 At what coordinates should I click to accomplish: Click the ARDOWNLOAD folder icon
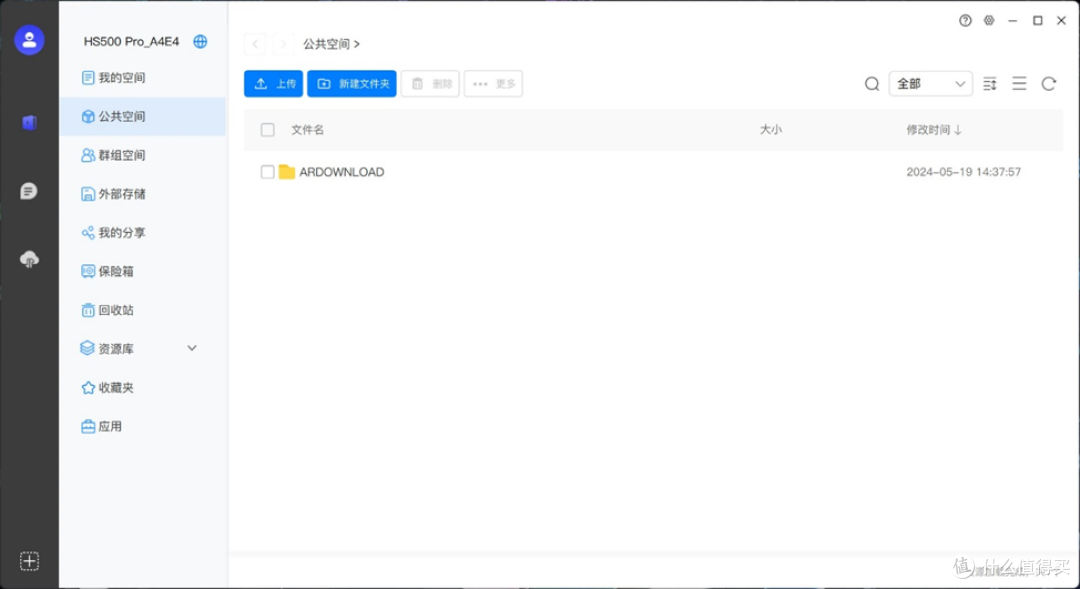click(287, 172)
